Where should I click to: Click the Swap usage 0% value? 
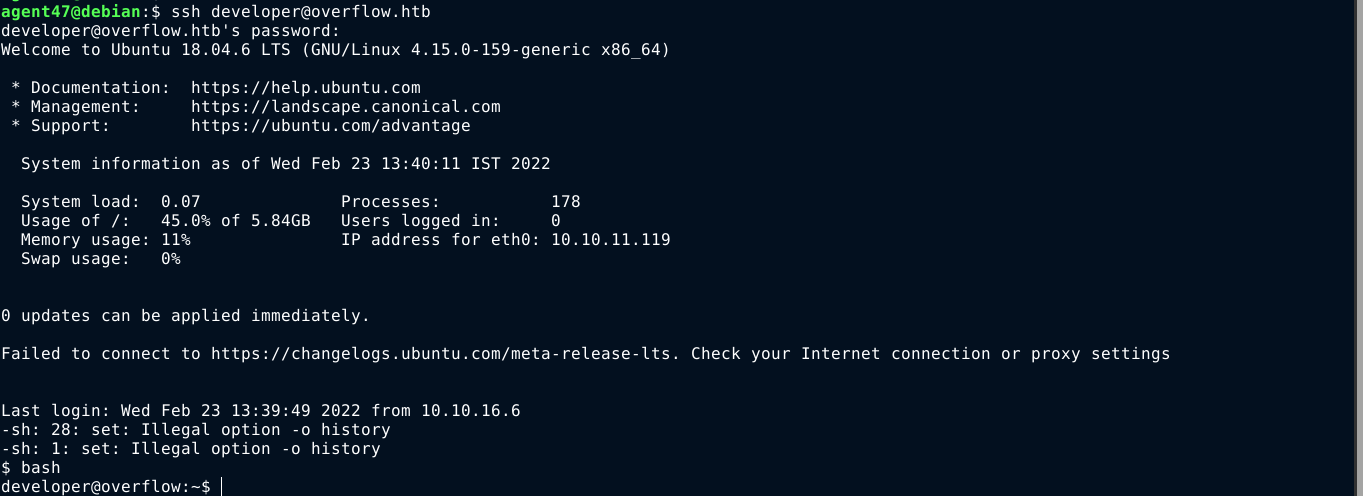coord(170,259)
